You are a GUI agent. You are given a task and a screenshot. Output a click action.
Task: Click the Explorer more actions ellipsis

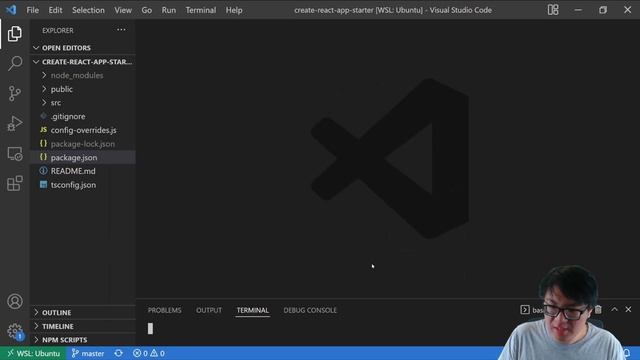(x=121, y=30)
